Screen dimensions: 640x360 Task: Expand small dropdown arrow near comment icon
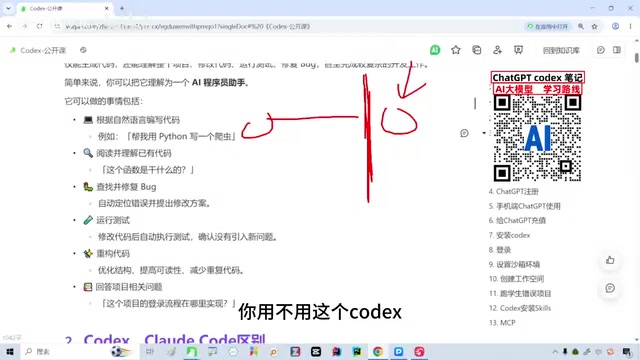point(484,133)
